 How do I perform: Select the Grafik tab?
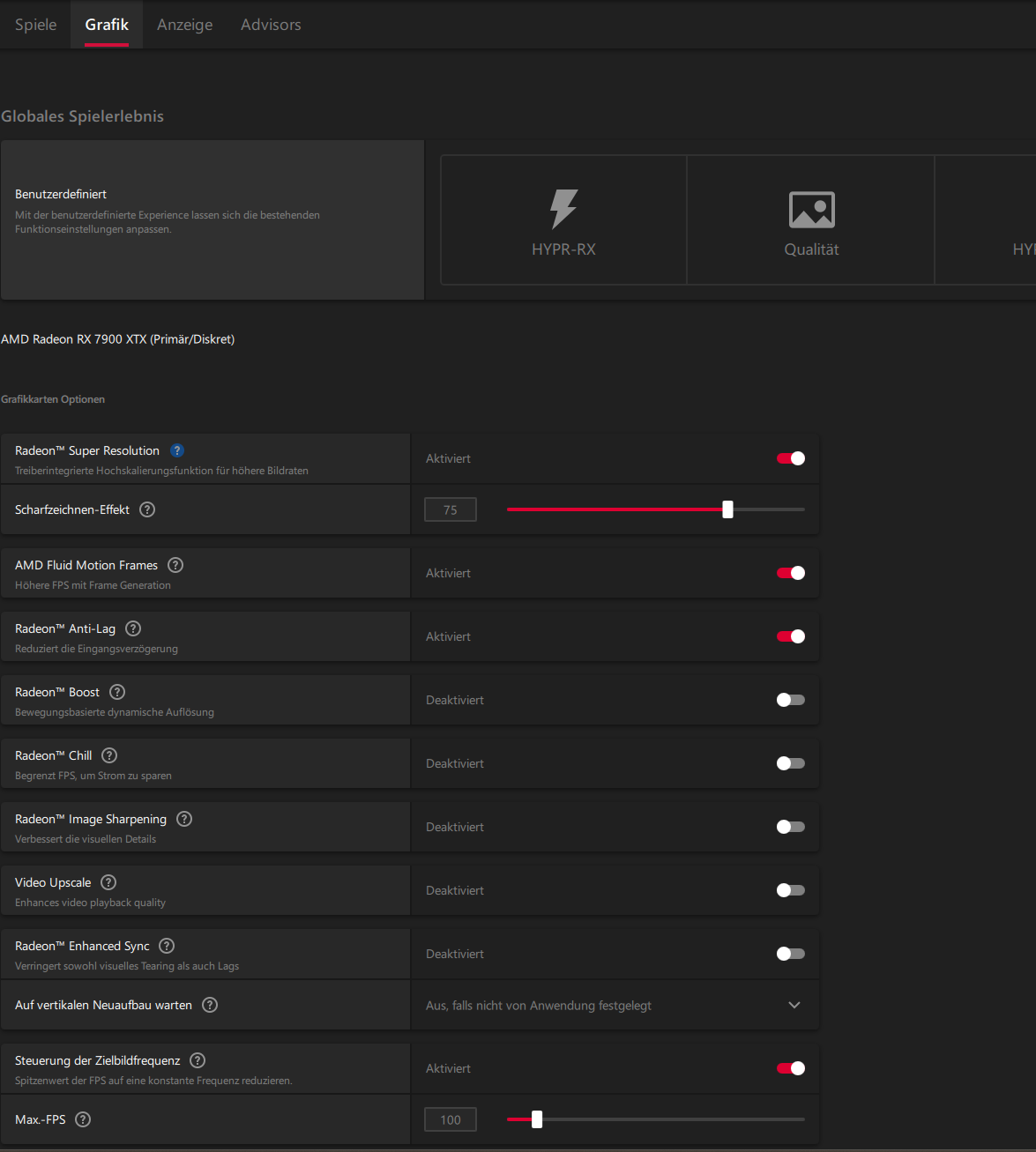click(107, 25)
